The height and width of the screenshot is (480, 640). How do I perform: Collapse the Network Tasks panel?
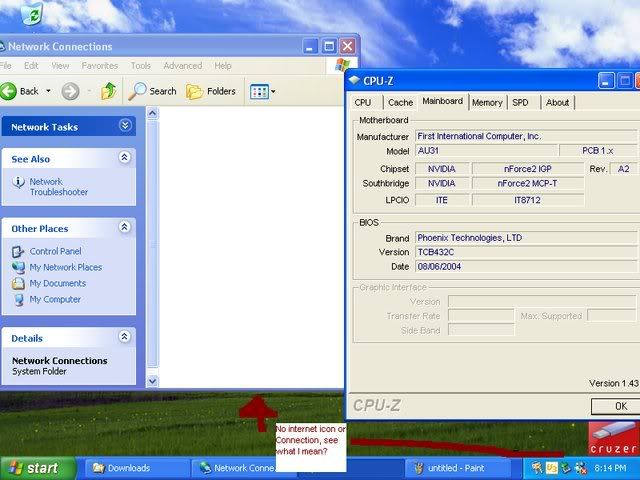point(125,126)
